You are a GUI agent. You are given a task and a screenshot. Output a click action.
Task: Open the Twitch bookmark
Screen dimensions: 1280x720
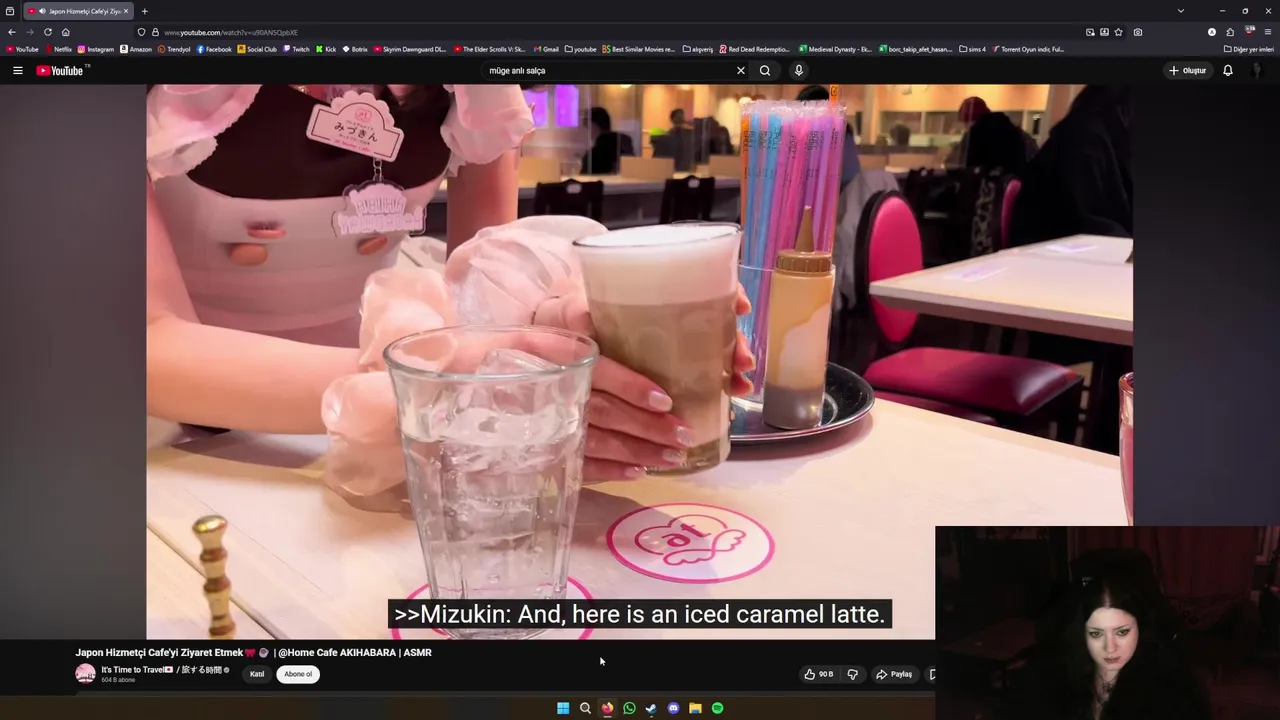[x=296, y=49]
